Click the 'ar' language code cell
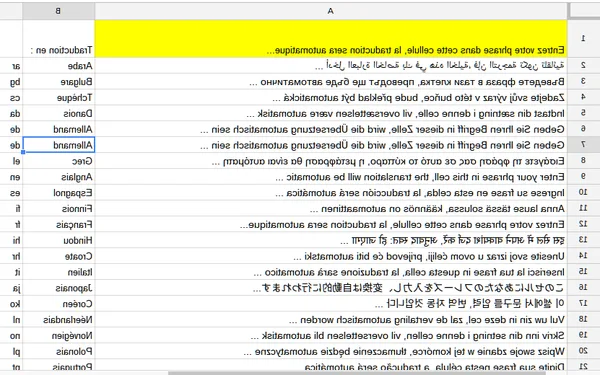The image size is (600, 375). [x=11, y=66]
